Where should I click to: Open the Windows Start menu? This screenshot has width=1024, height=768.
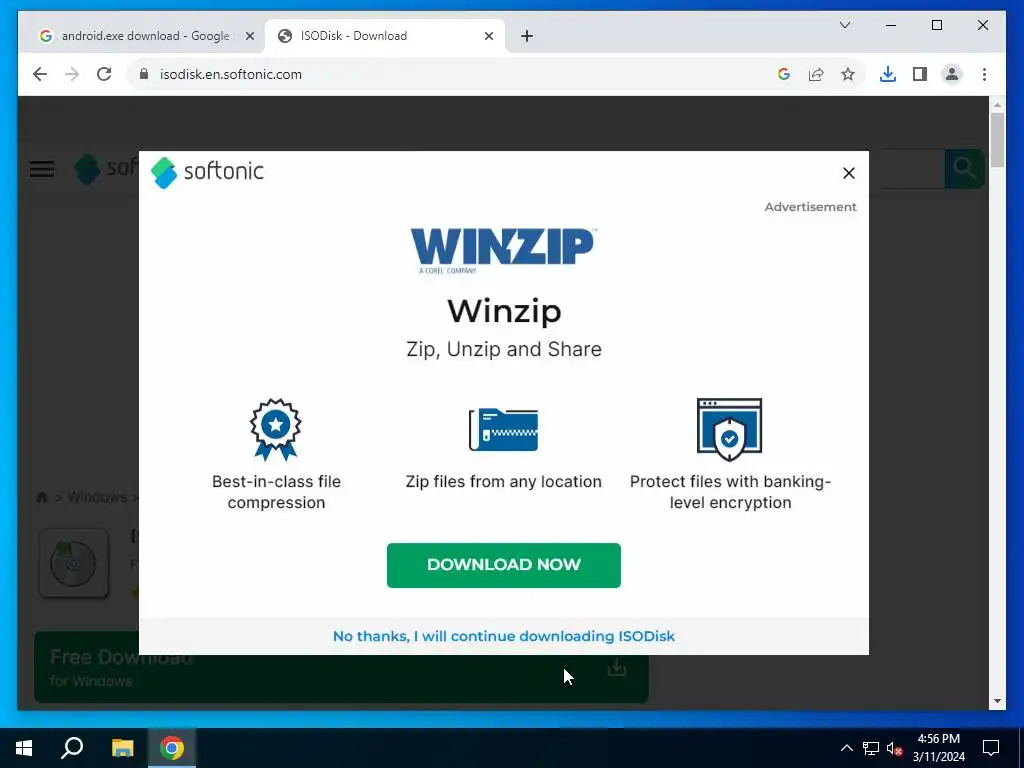click(x=24, y=748)
